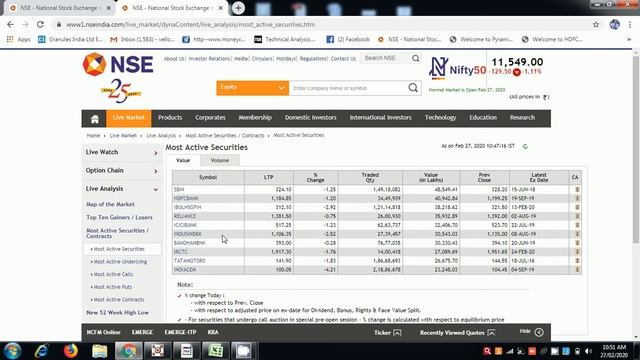This screenshot has width=640, height=360.
Task: Open File Explorer from taskbar
Action: tap(100, 351)
